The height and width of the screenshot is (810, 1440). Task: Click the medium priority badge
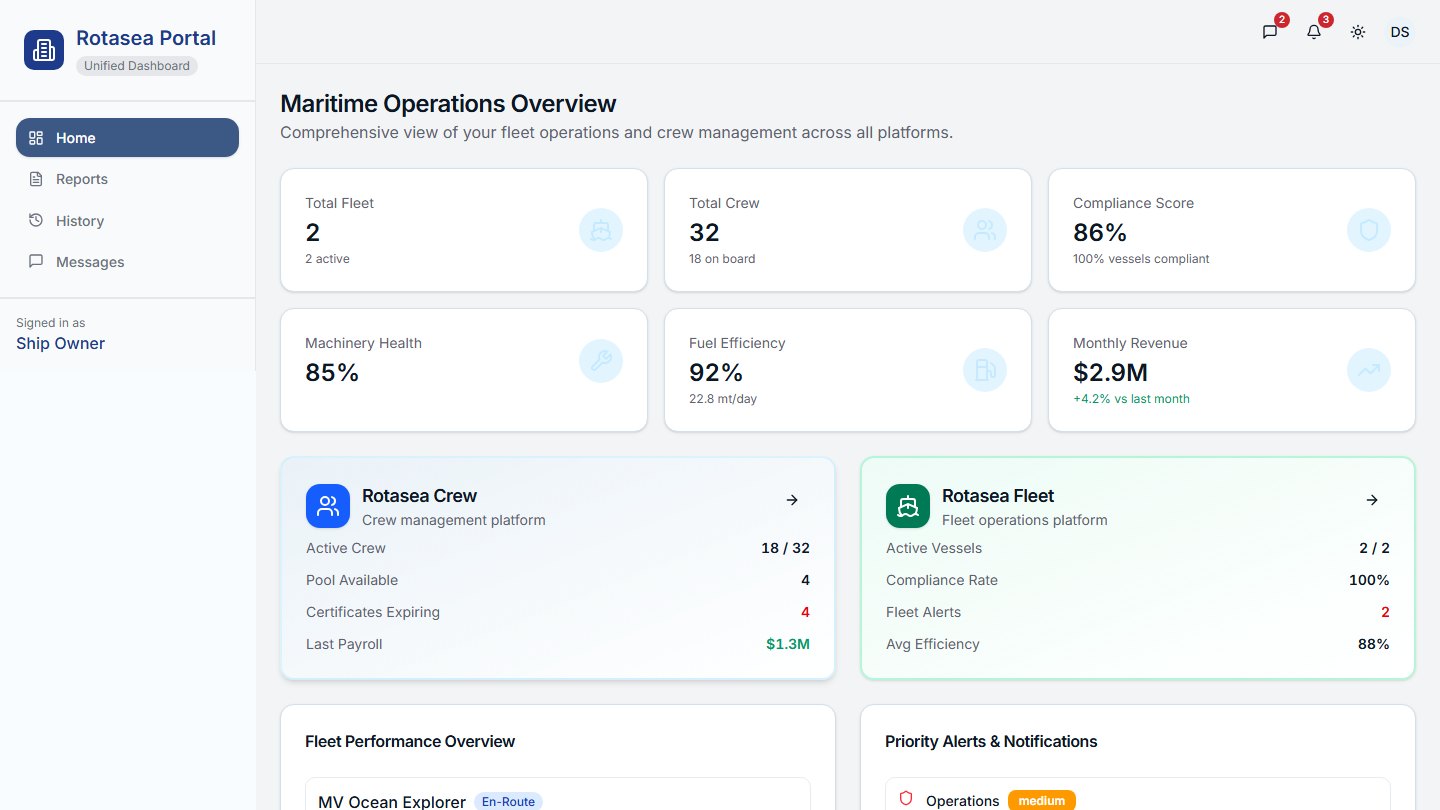(1042, 800)
